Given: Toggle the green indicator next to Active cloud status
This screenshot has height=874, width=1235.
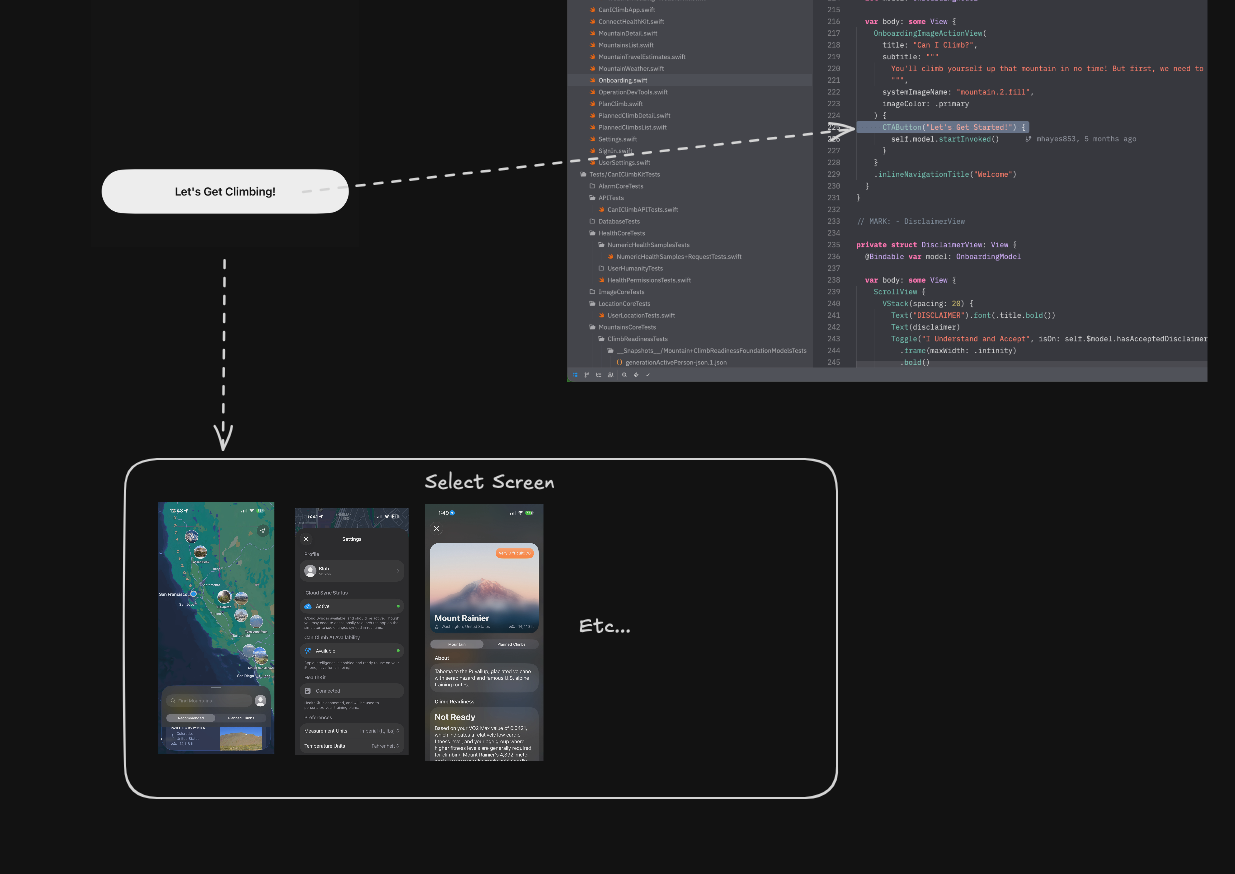Looking at the screenshot, I should point(399,606).
